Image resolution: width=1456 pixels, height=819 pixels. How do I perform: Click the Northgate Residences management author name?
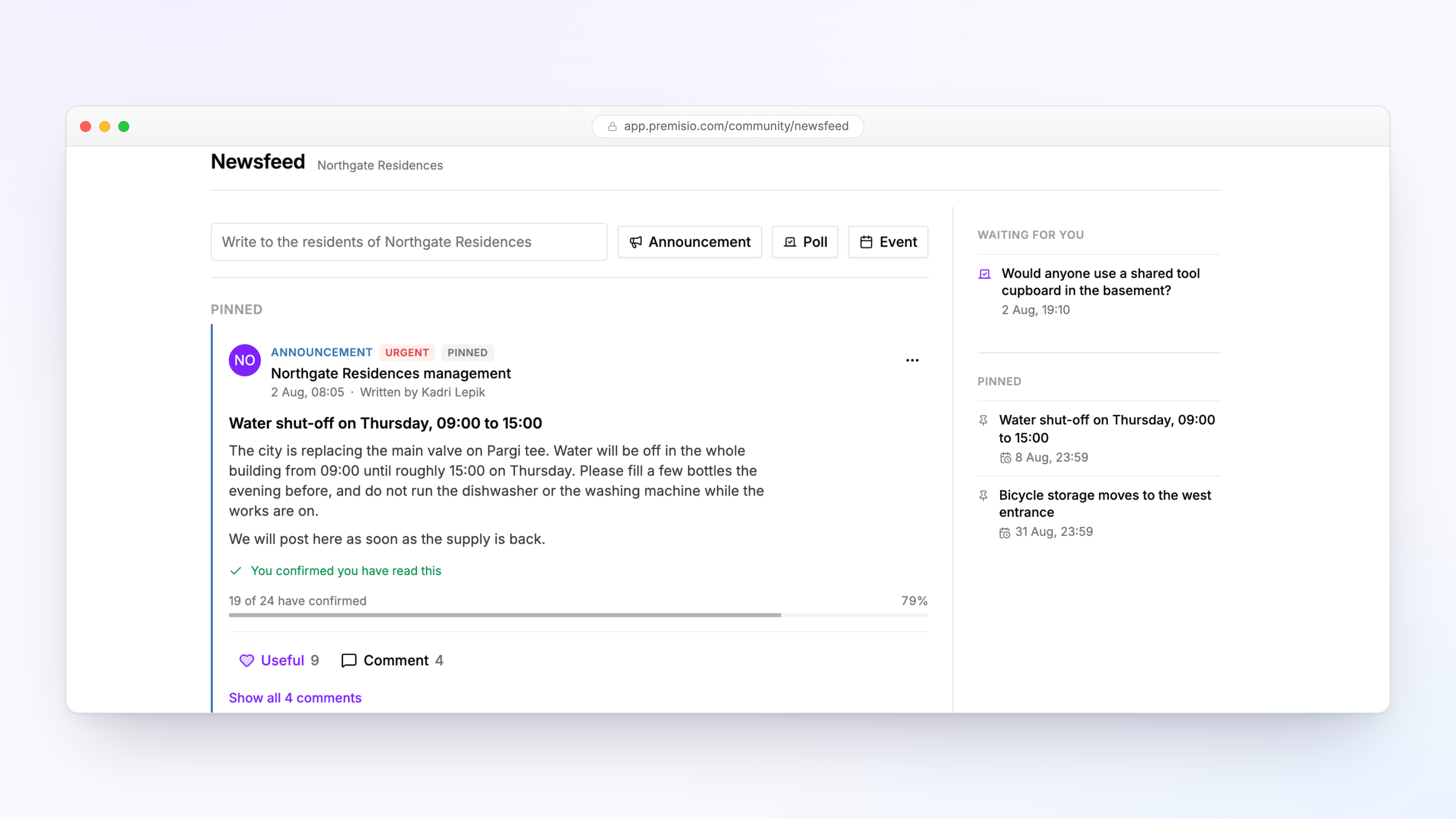tap(390, 374)
